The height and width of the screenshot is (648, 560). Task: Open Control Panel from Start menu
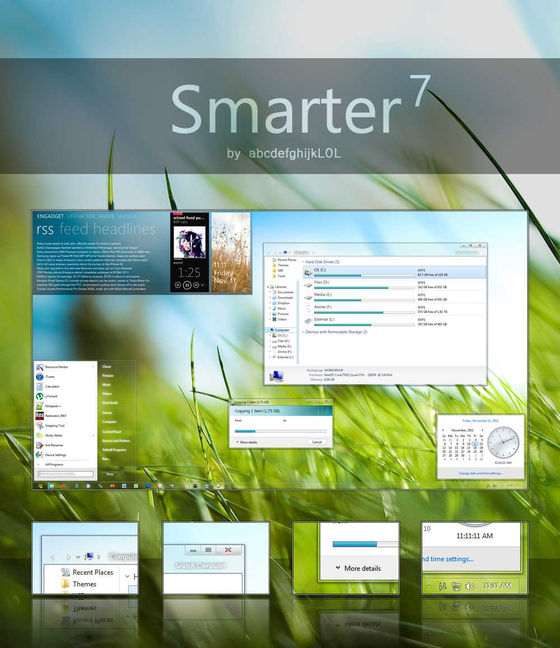pos(112,431)
